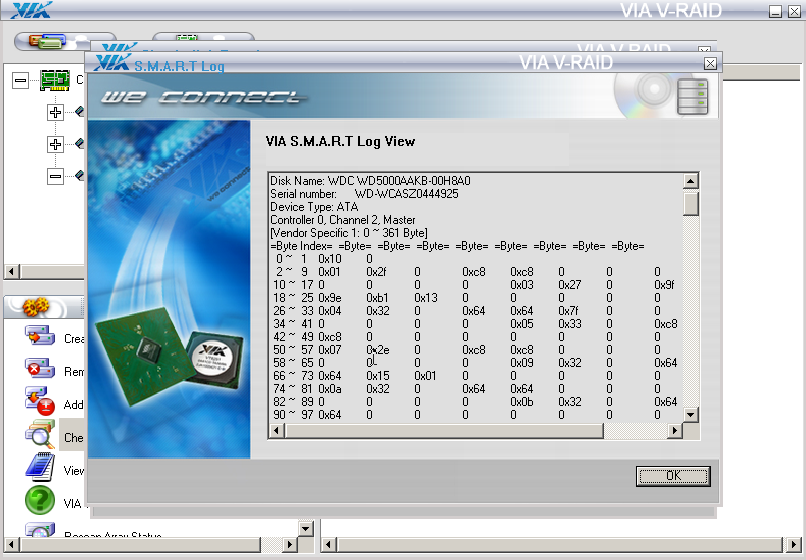The width and height of the screenshot is (806, 560).
Task: Click the log view scroll-down arrow
Action: [x=690, y=414]
